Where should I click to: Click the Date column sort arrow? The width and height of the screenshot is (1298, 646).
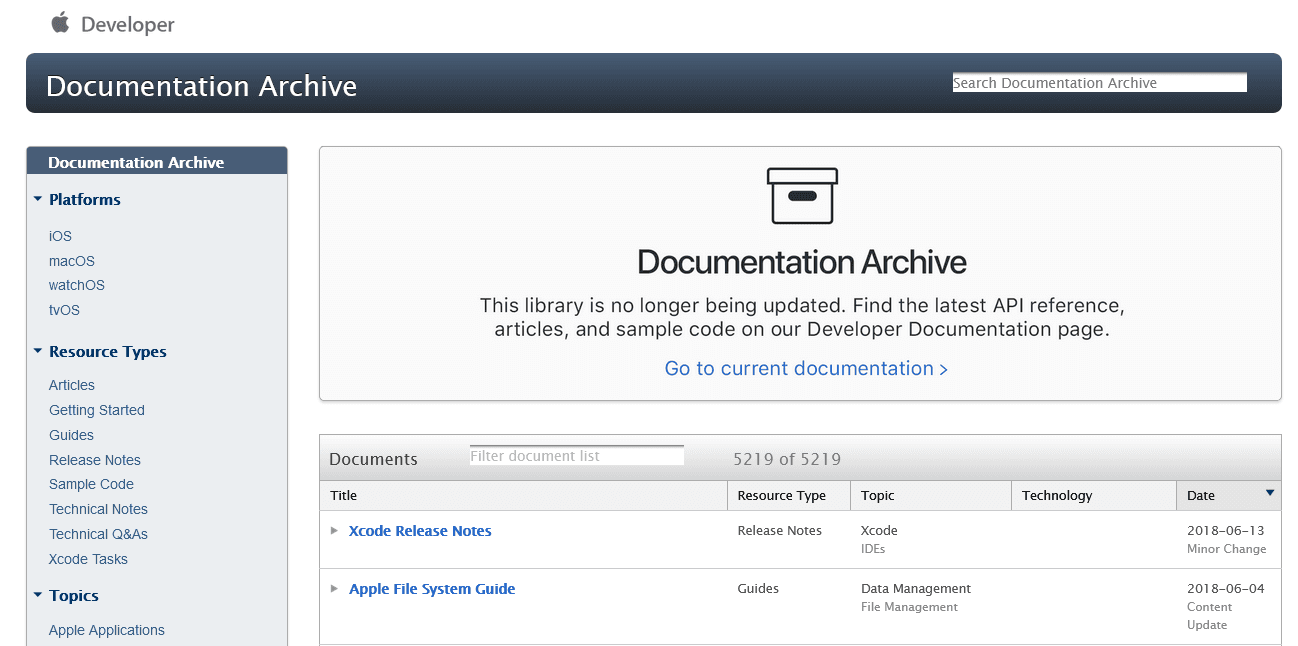click(1270, 493)
